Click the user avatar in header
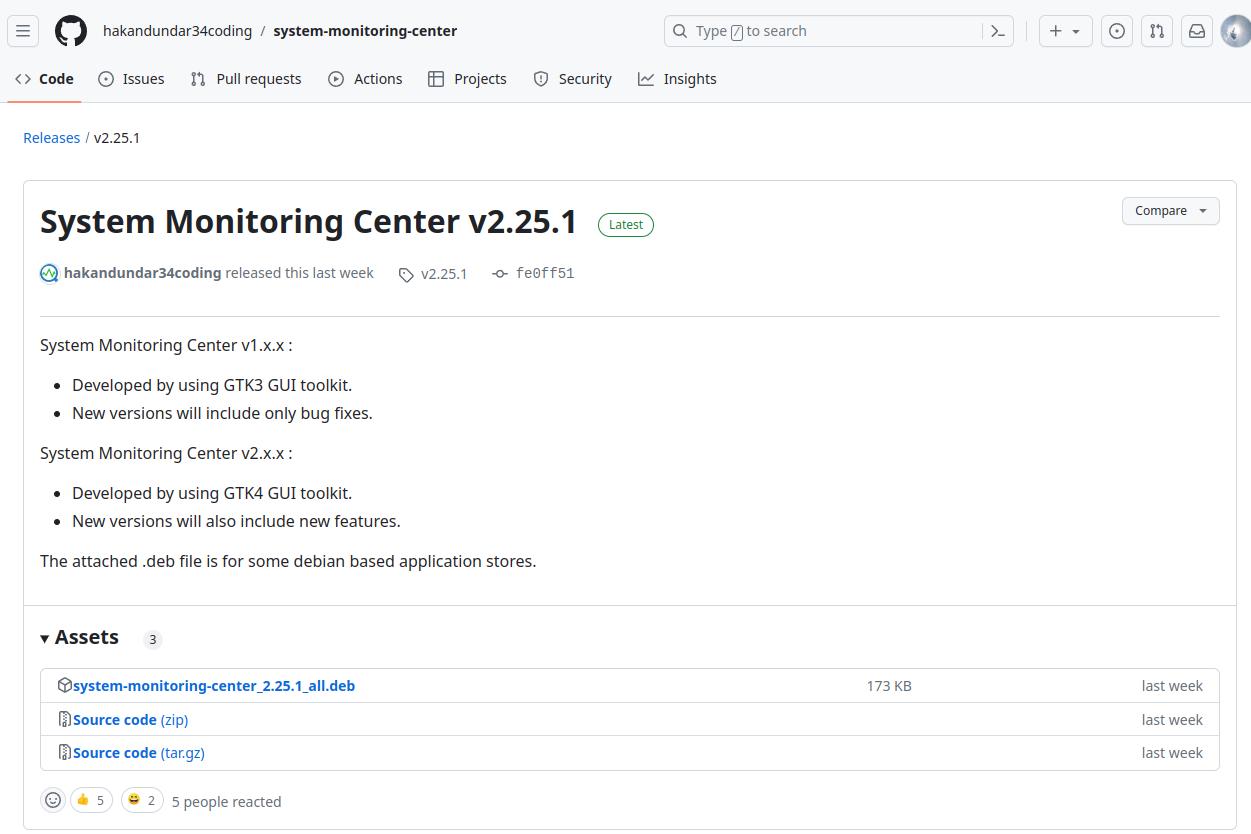 [1236, 31]
